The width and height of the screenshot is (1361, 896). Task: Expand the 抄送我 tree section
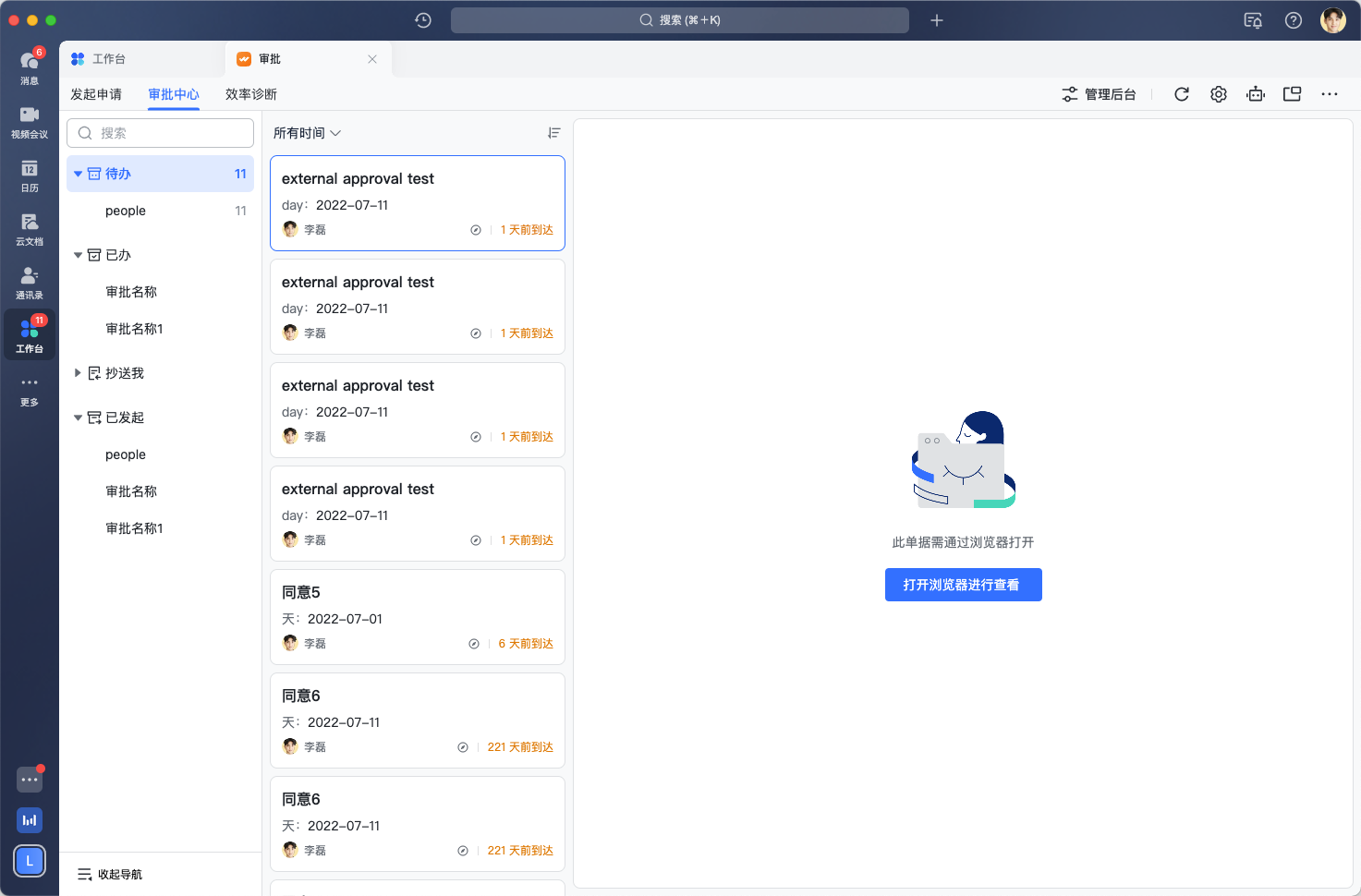coord(79,373)
